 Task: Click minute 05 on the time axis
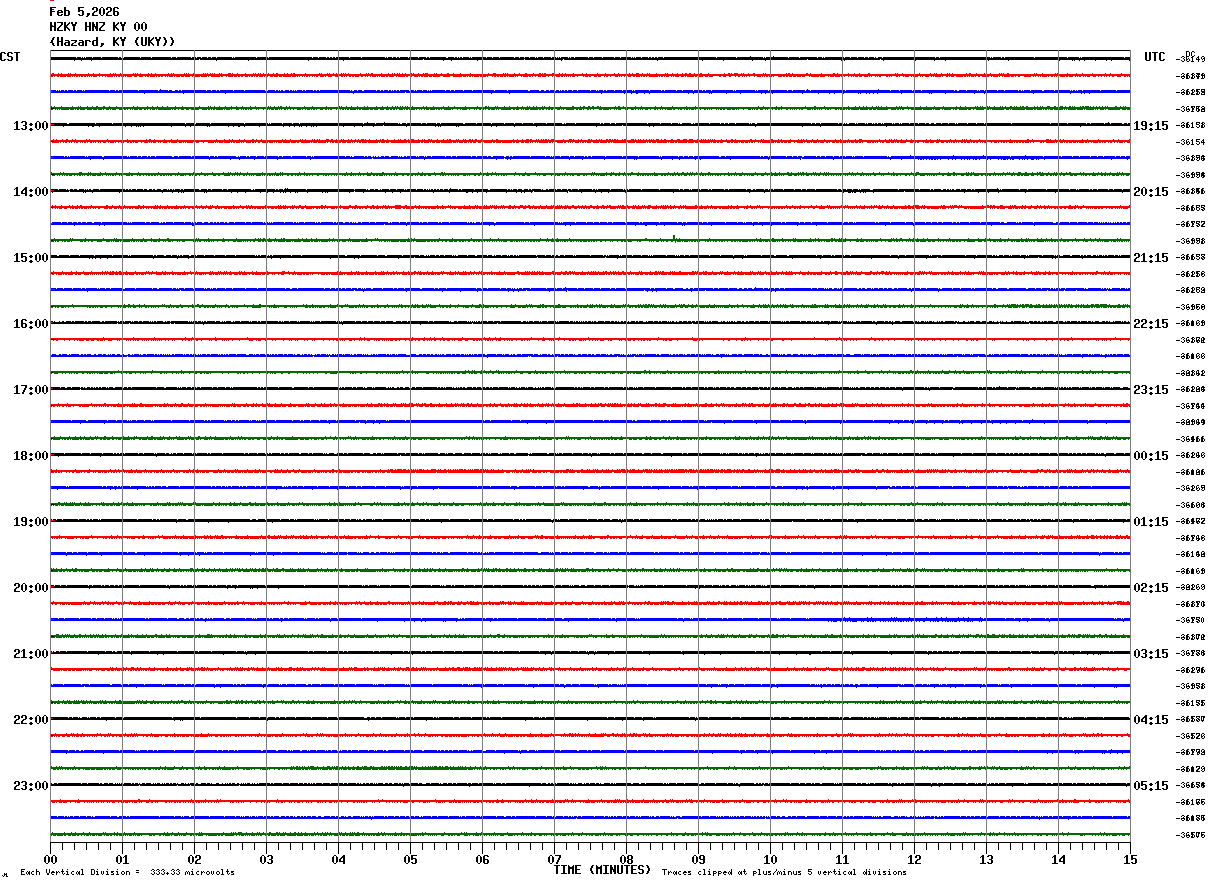[x=410, y=859]
